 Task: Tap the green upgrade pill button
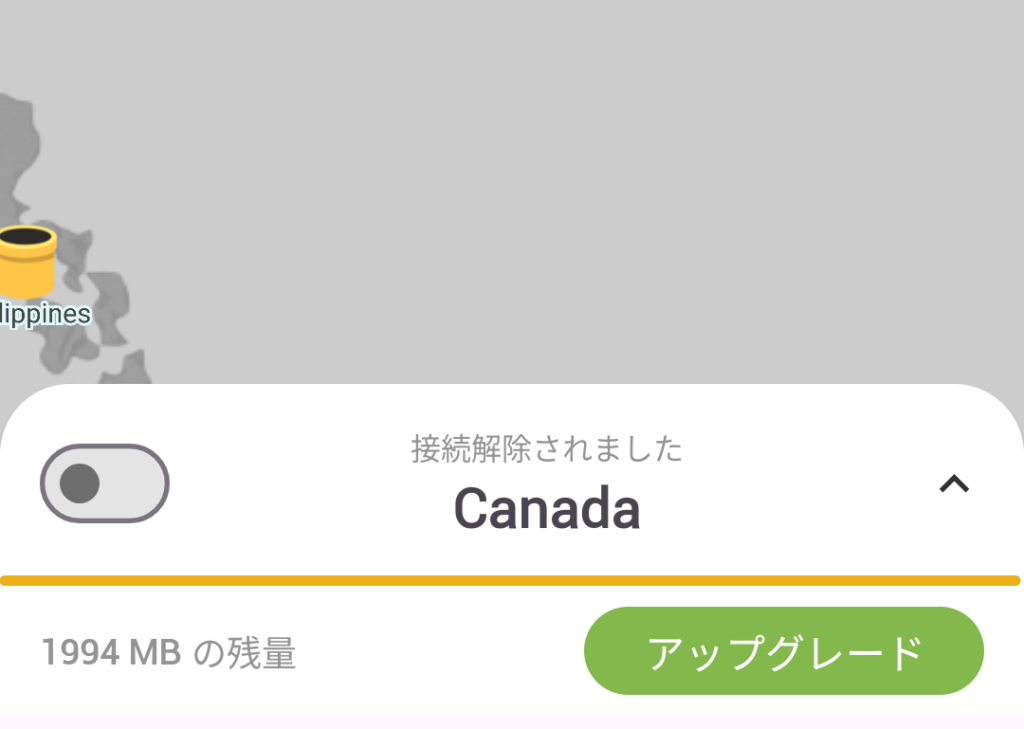click(x=784, y=651)
